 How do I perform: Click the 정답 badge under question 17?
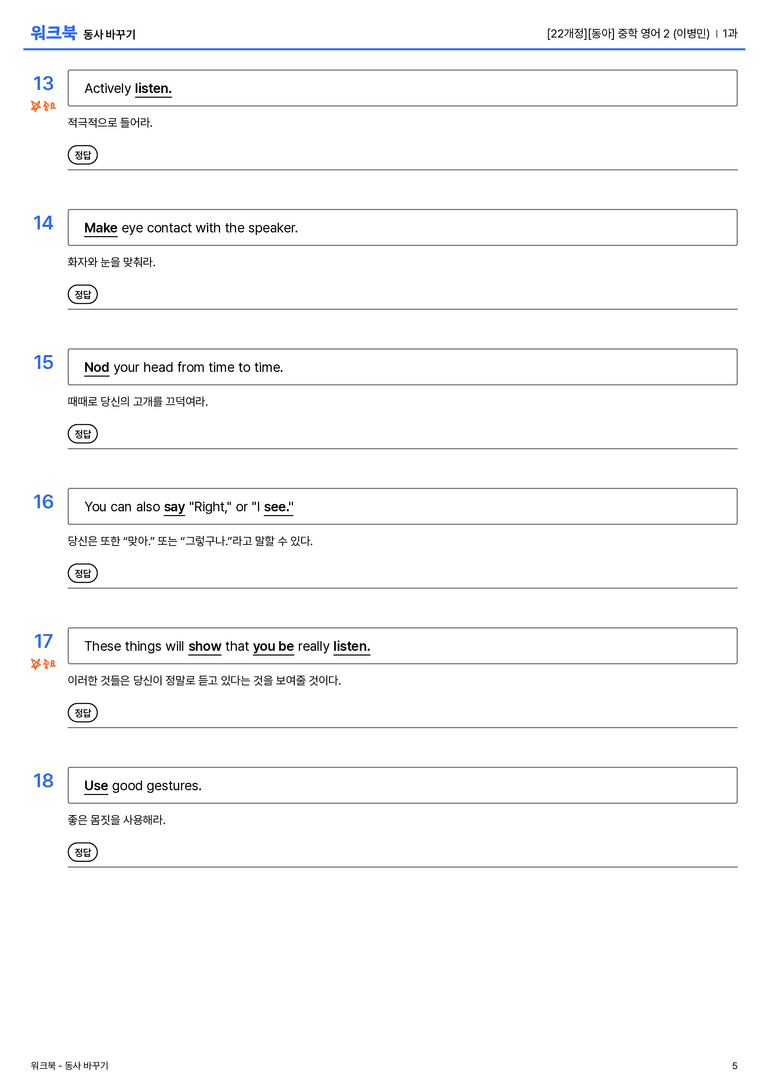pos(82,713)
